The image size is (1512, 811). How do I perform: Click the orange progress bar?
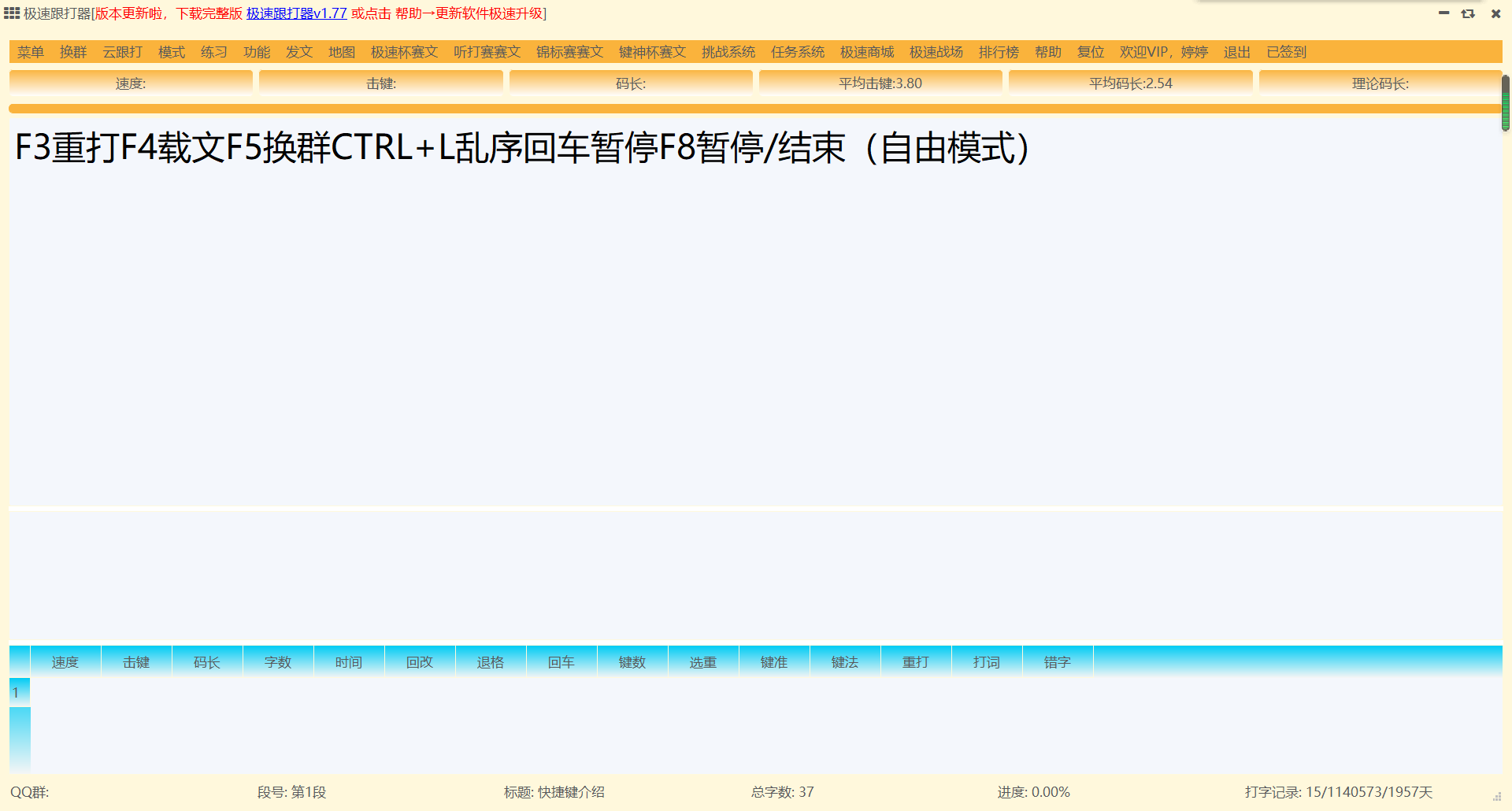coord(755,109)
